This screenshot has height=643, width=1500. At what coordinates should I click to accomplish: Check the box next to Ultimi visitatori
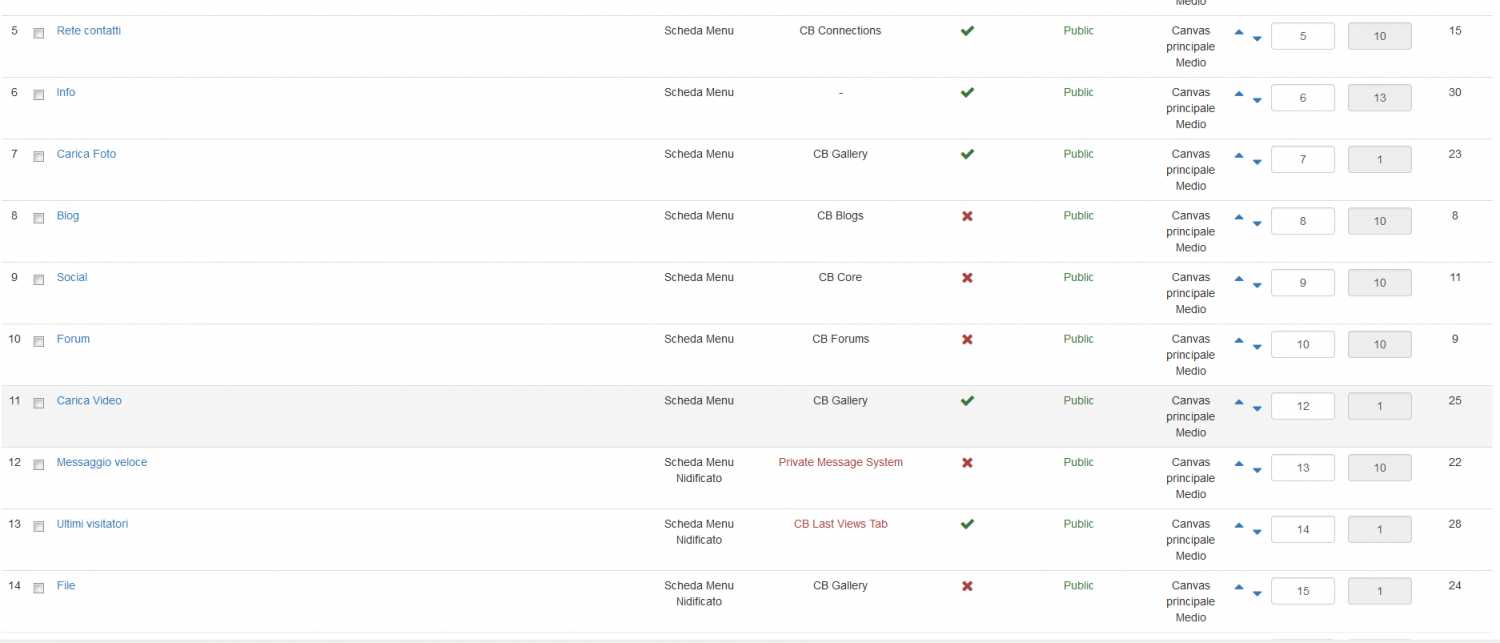pos(39,526)
